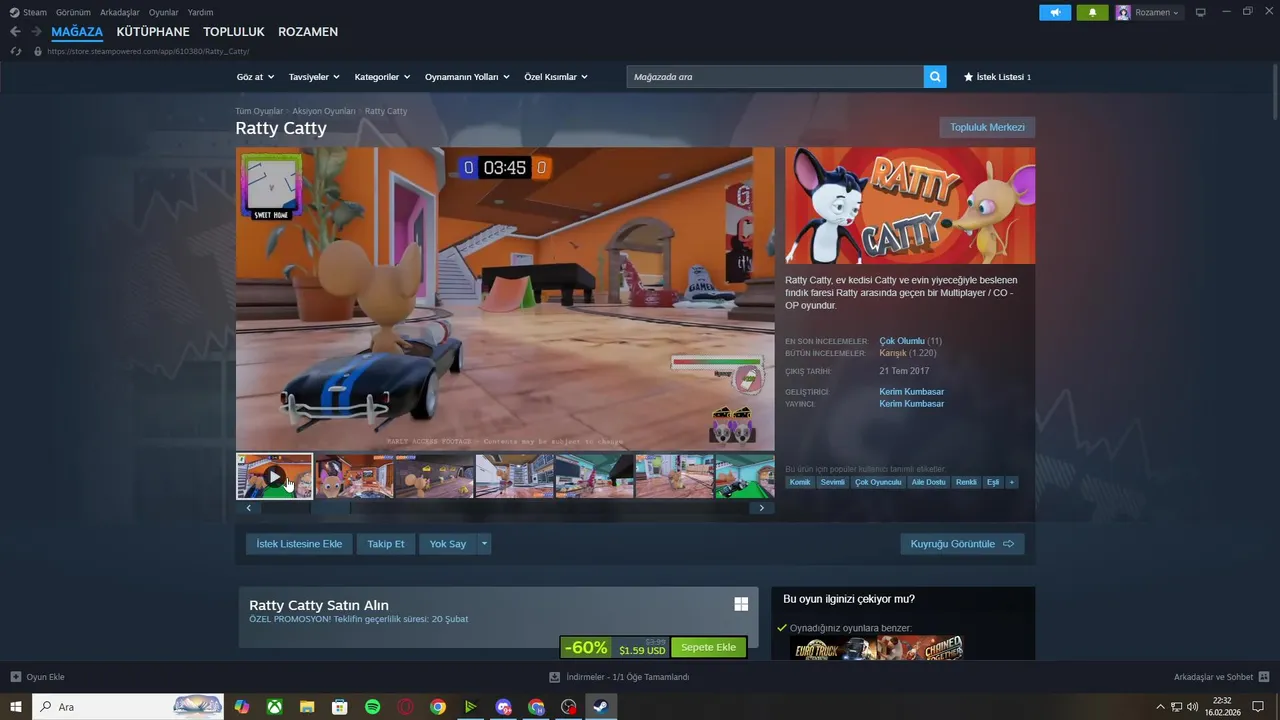This screenshot has height=720, width=1280.
Task: Open the Yok Say dropdown arrow
Action: coord(484,544)
